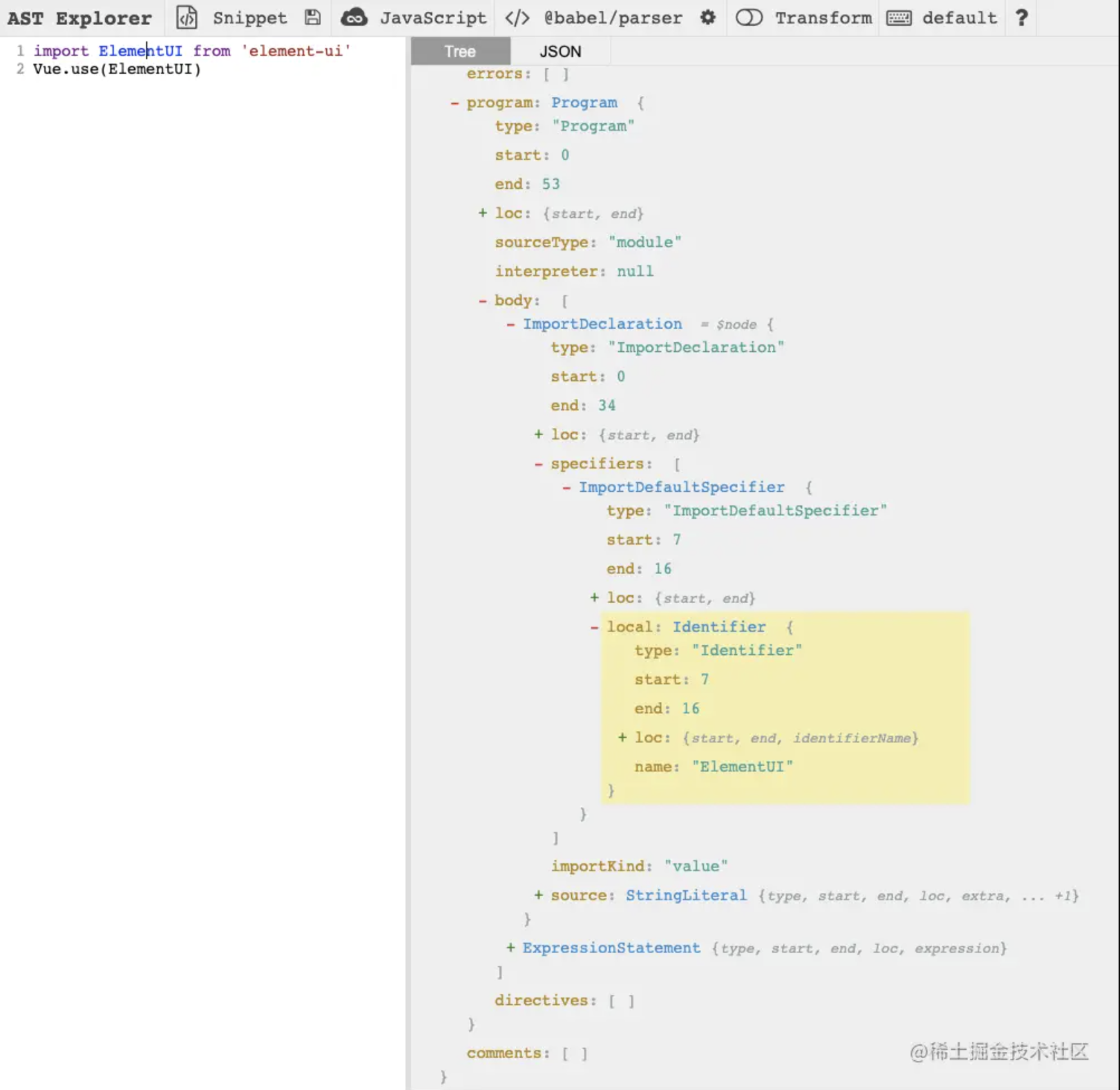Expand loc under ImportDefaultSpecifier

(x=595, y=598)
